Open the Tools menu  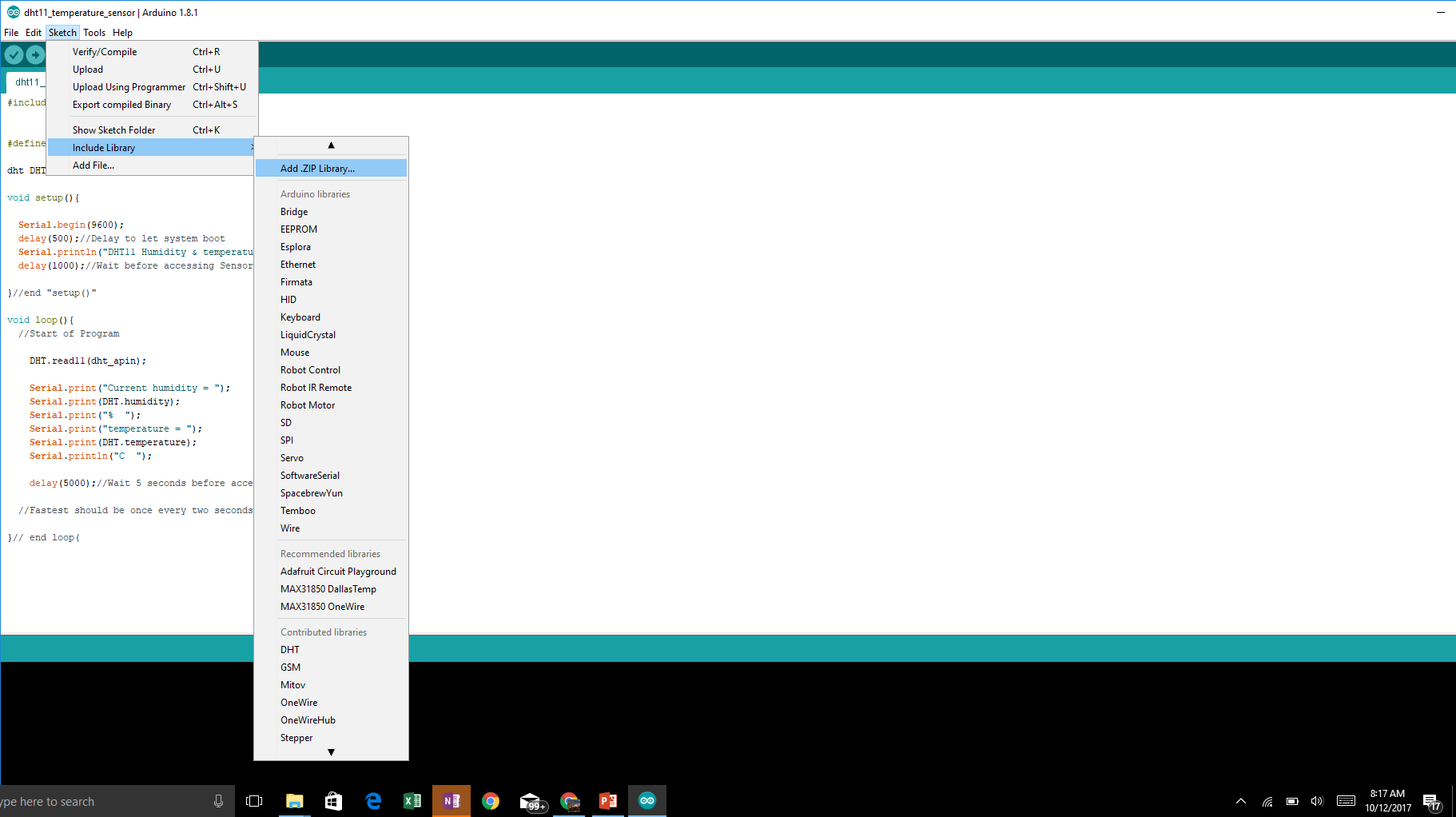coord(94,33)
